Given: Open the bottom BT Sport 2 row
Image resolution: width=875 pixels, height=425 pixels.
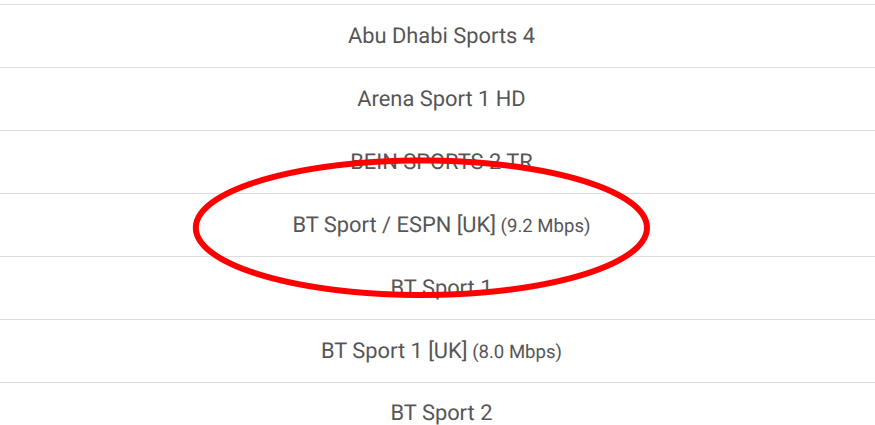Looking at the screenshot, I should pos(441,412).
